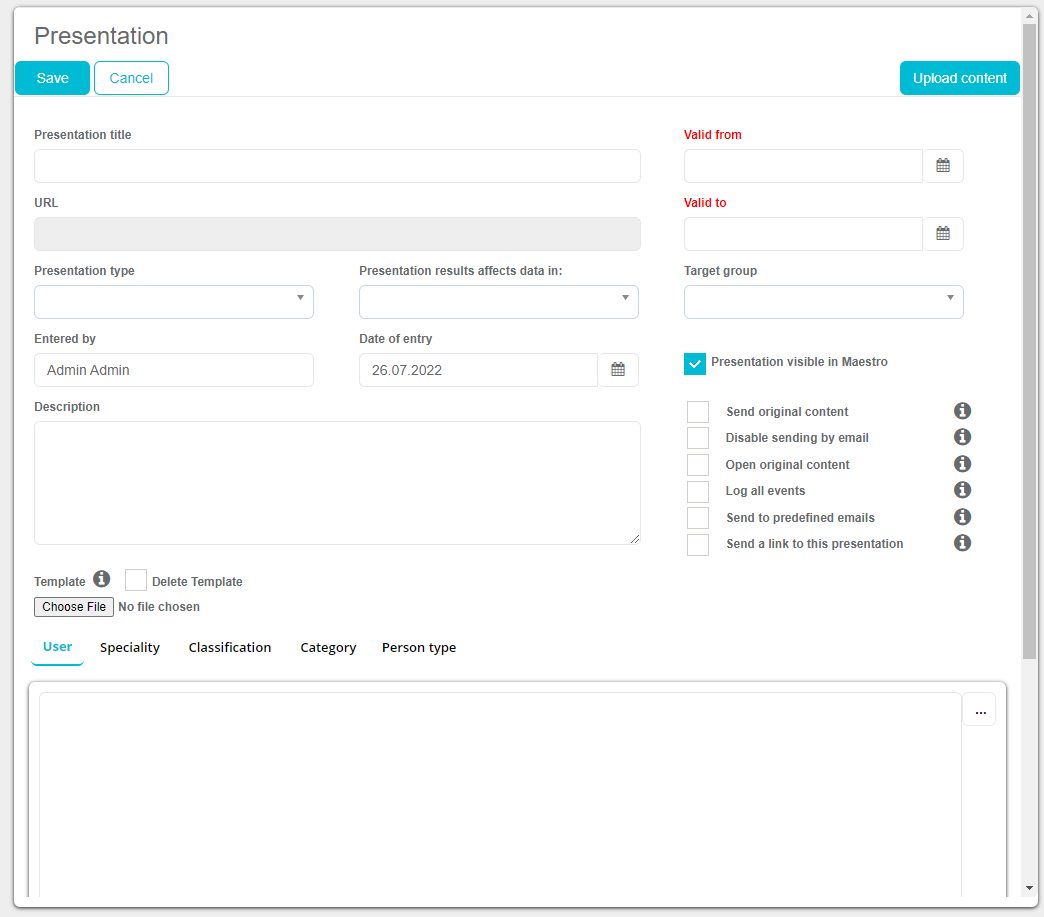Image resolution: width=1044 pixels, height=917 pixels.
Task: Uncheck Presentation visible in Maestro
Action: [695, 363]
